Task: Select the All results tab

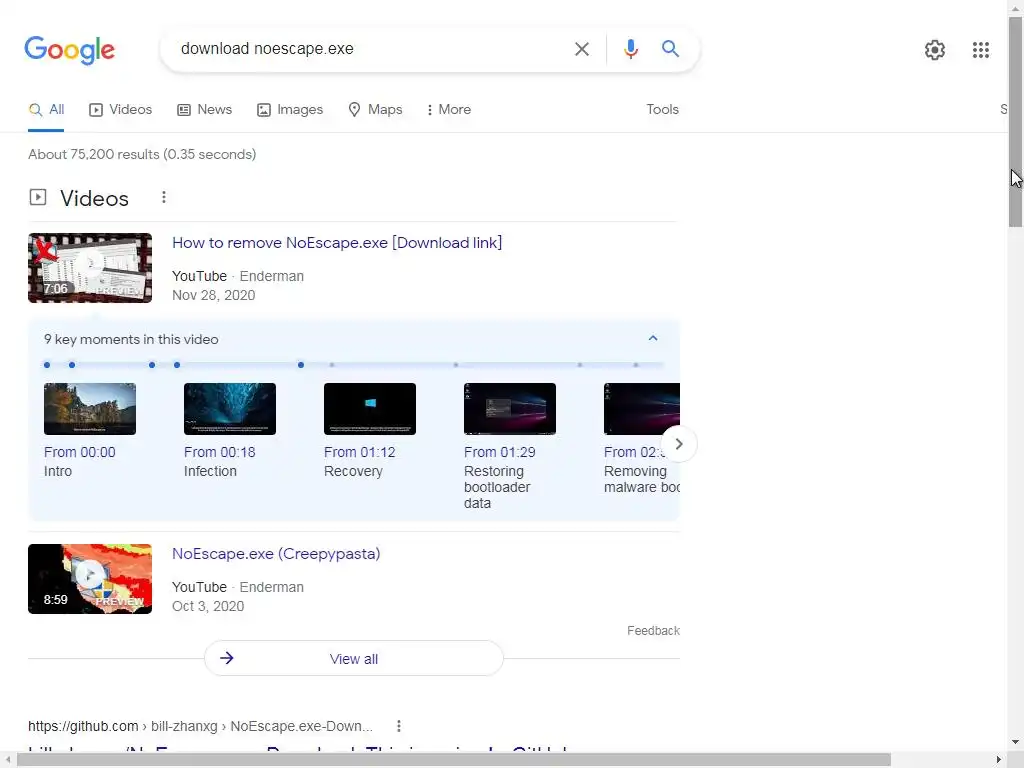Action: (46, 110)
